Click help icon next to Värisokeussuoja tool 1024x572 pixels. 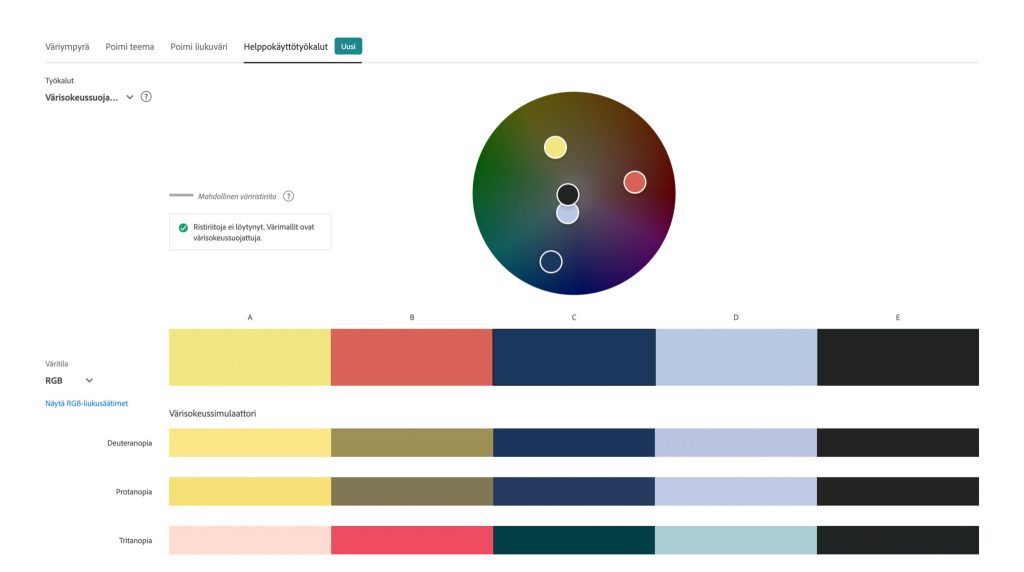click(x=146, y=97)
